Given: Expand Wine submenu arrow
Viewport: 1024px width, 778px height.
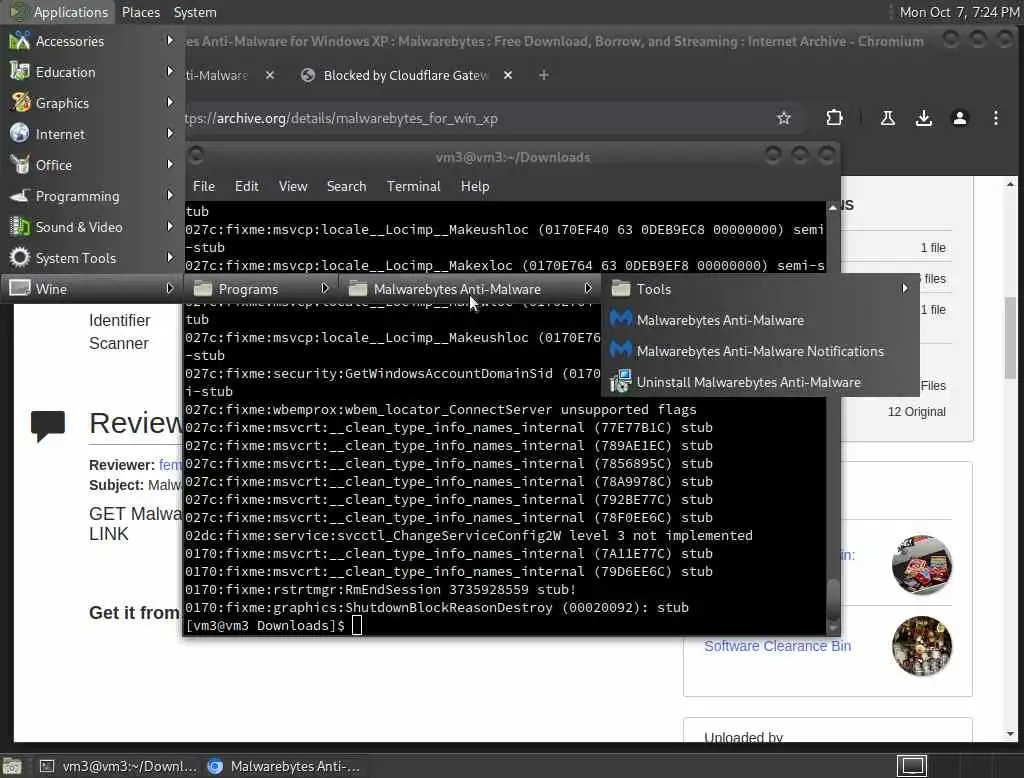Looking at the screenshot, I should [170, 288].
